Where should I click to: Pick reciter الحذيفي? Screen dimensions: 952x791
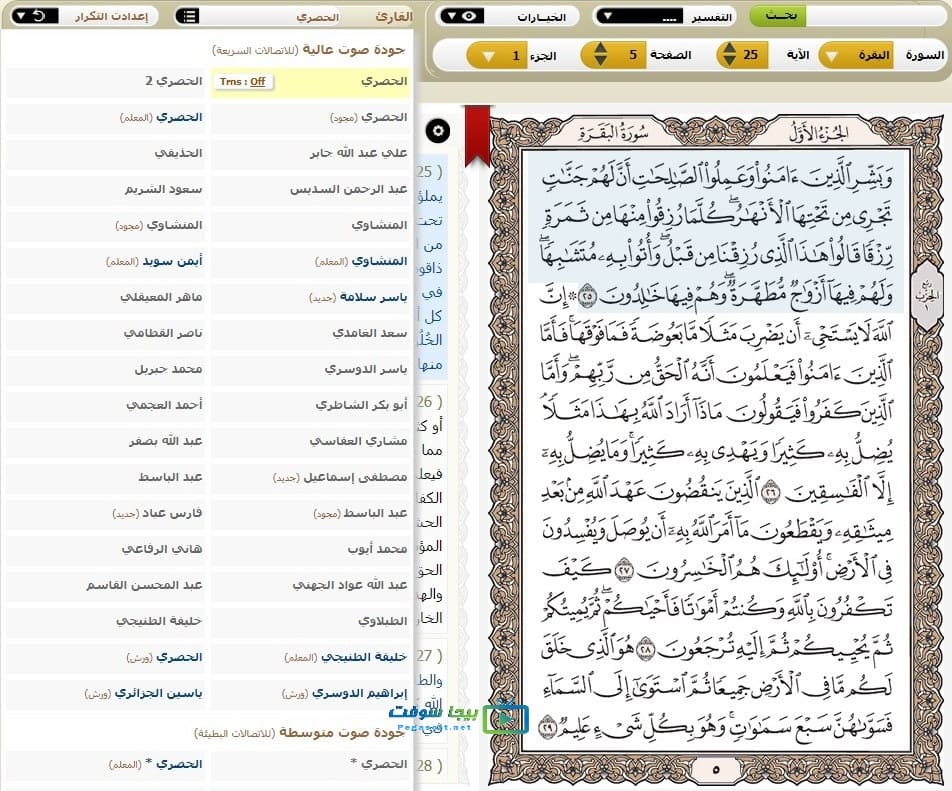click(104, 153)
